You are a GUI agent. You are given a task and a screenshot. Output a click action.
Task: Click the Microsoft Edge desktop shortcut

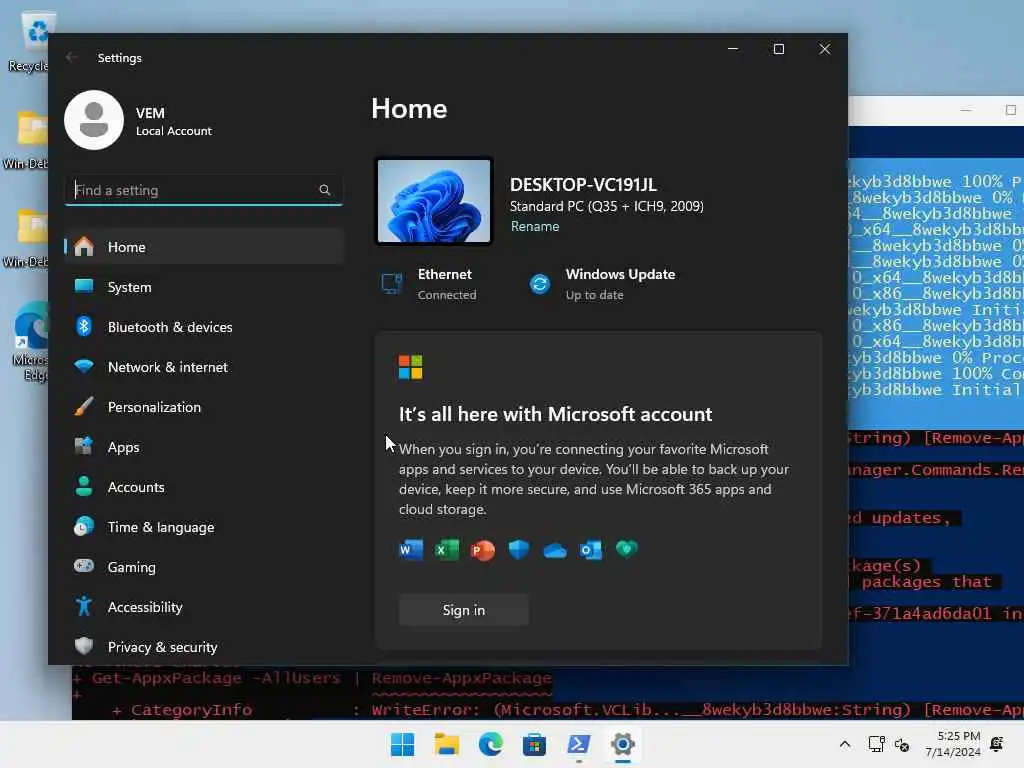[30, 342]
